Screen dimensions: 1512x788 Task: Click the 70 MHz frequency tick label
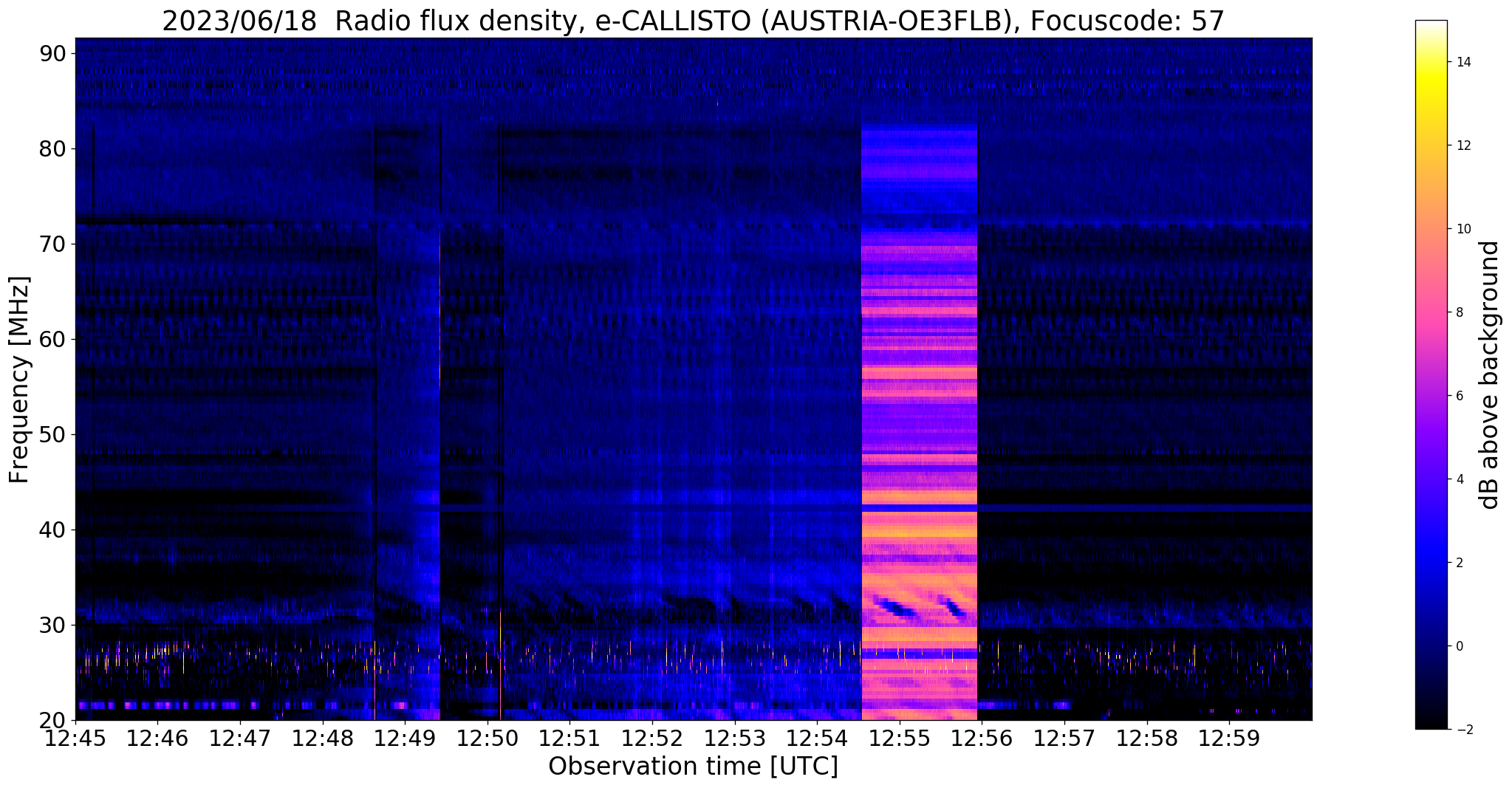(53, 244)
